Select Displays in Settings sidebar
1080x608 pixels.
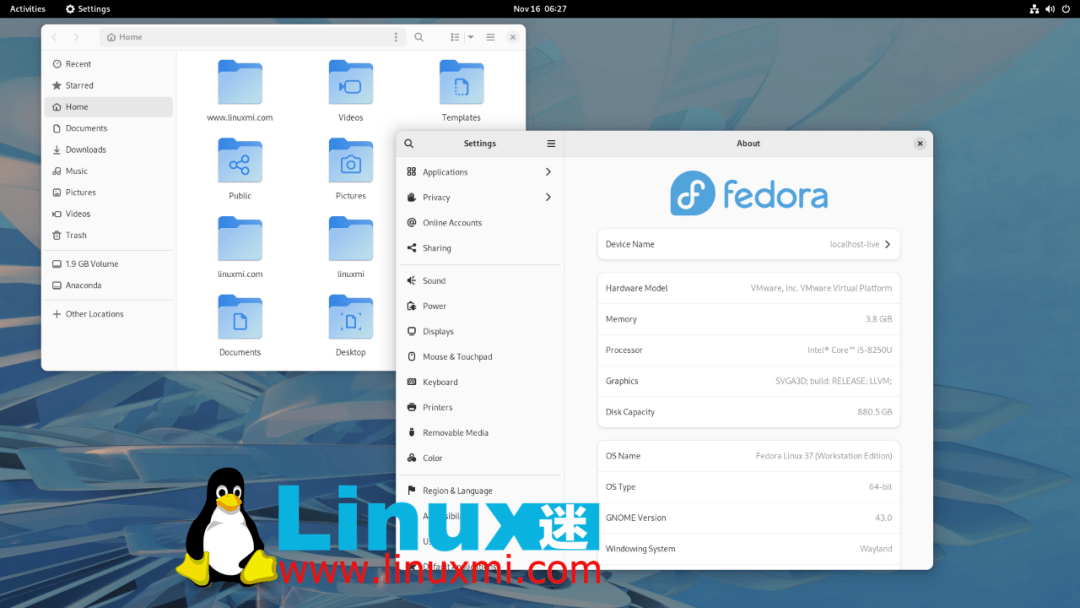(437, 331)
